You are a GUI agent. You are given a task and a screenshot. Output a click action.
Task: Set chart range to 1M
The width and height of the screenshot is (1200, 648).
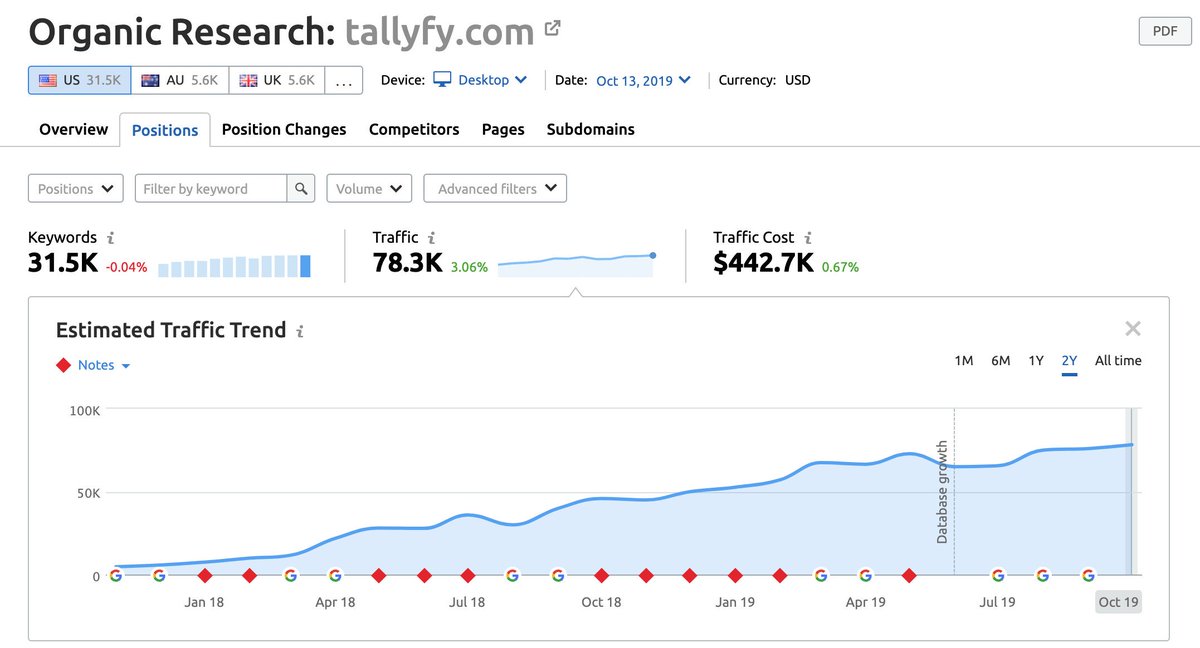[x=963, y=361]
